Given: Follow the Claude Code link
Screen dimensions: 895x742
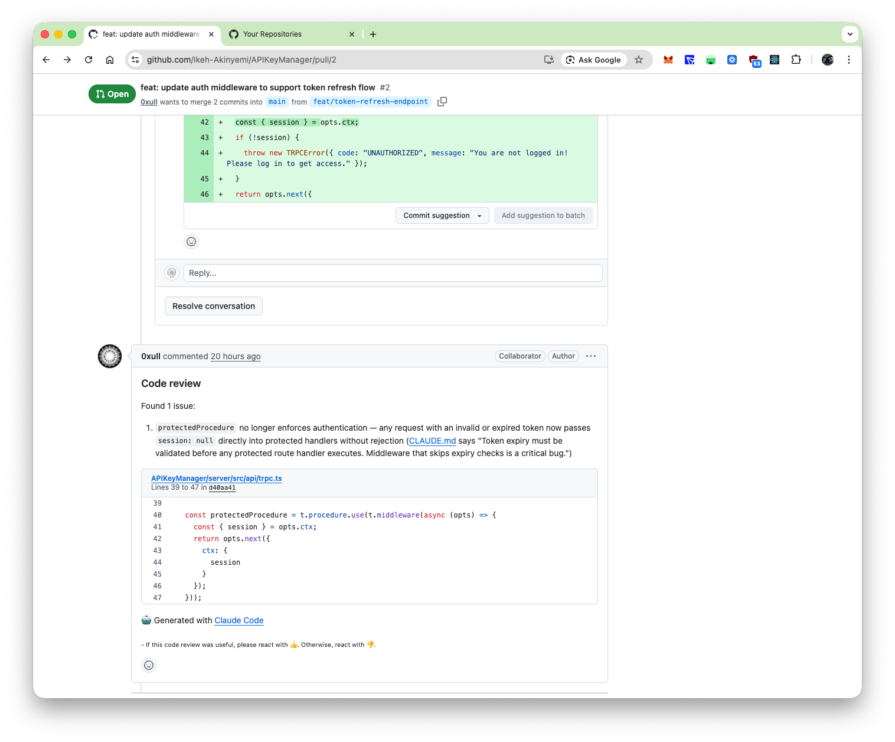Looking at the screenshot, I should pos(239,620).
